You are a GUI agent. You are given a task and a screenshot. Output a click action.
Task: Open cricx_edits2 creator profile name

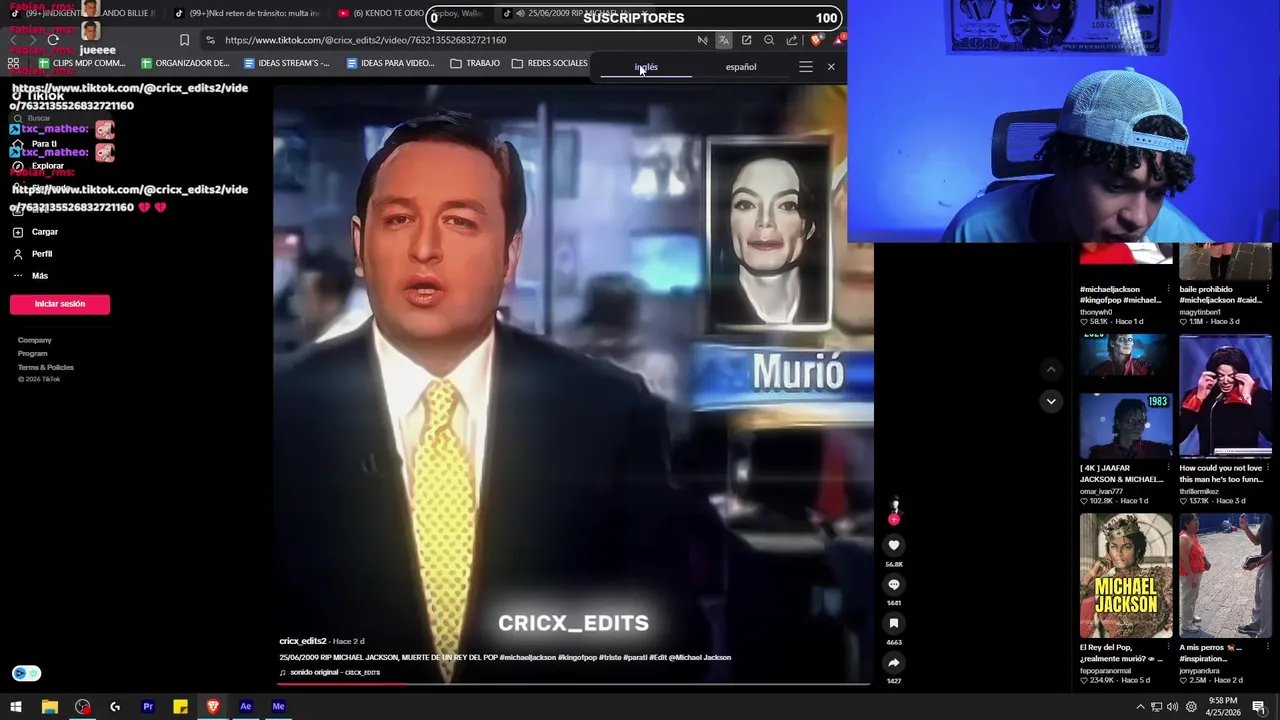click(x=303, y=641)
